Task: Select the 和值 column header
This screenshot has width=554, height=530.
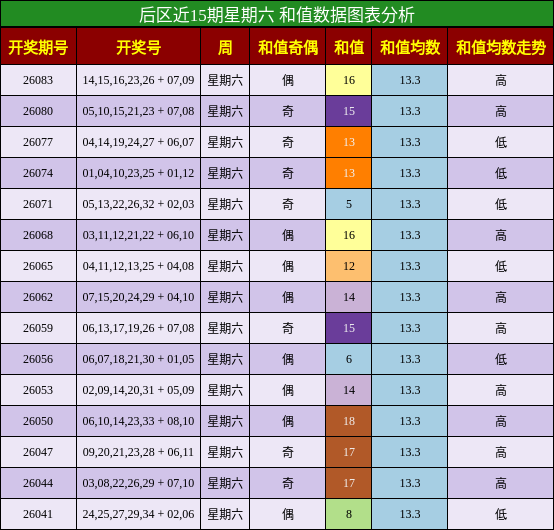Action: [349, 47]
